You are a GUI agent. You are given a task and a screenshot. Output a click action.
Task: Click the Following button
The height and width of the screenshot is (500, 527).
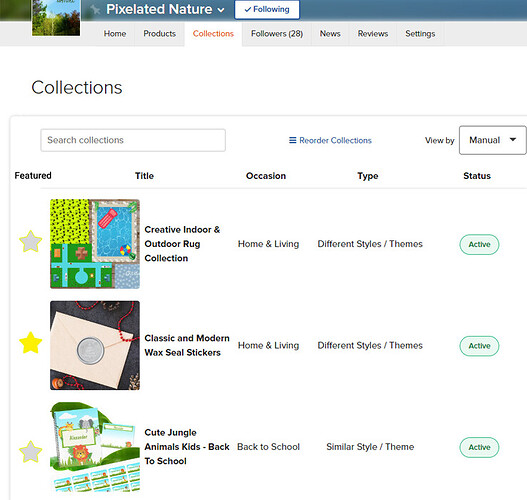pyautogui.click(x=267, y=9)
